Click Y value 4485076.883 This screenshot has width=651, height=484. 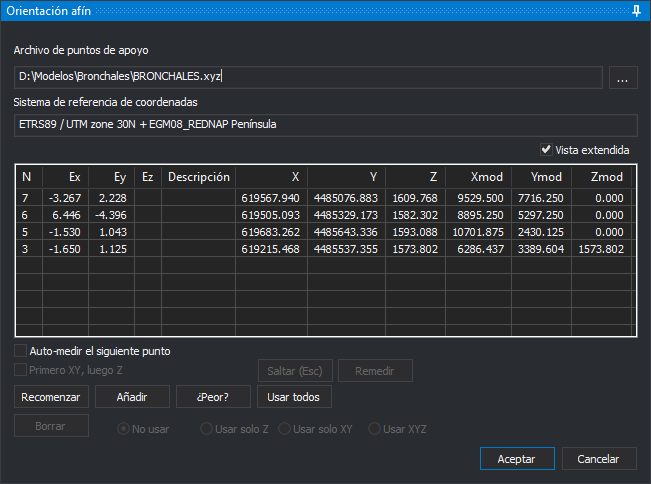pos(346,198)
